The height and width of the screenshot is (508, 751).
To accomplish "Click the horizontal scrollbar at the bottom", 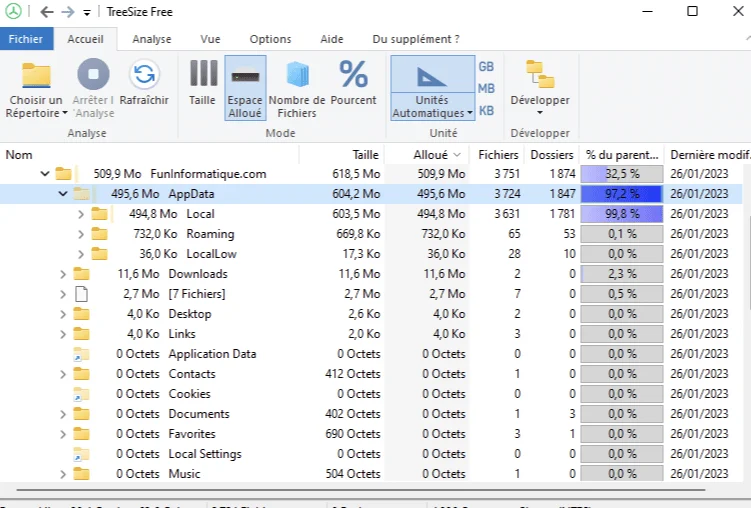I will tap(361, 490).
